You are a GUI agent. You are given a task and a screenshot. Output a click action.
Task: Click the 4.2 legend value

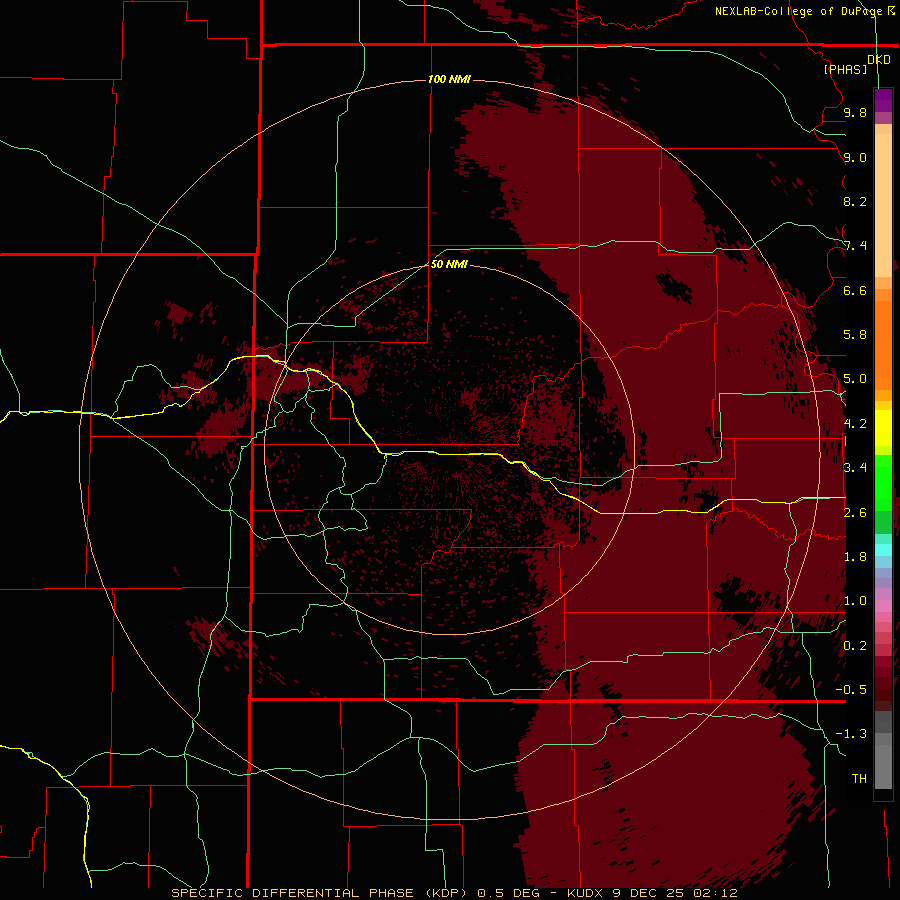855,423
